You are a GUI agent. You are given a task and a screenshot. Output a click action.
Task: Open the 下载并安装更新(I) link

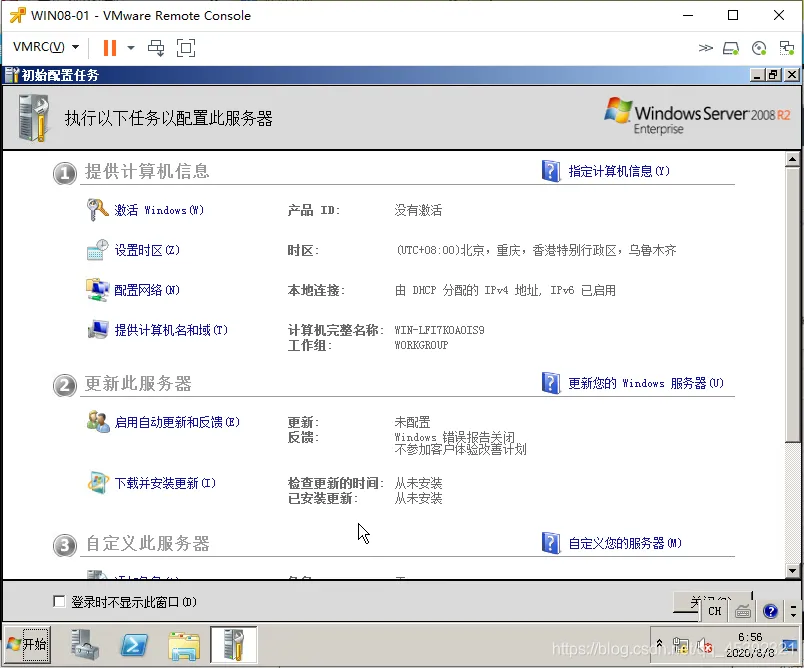(165, 483)
